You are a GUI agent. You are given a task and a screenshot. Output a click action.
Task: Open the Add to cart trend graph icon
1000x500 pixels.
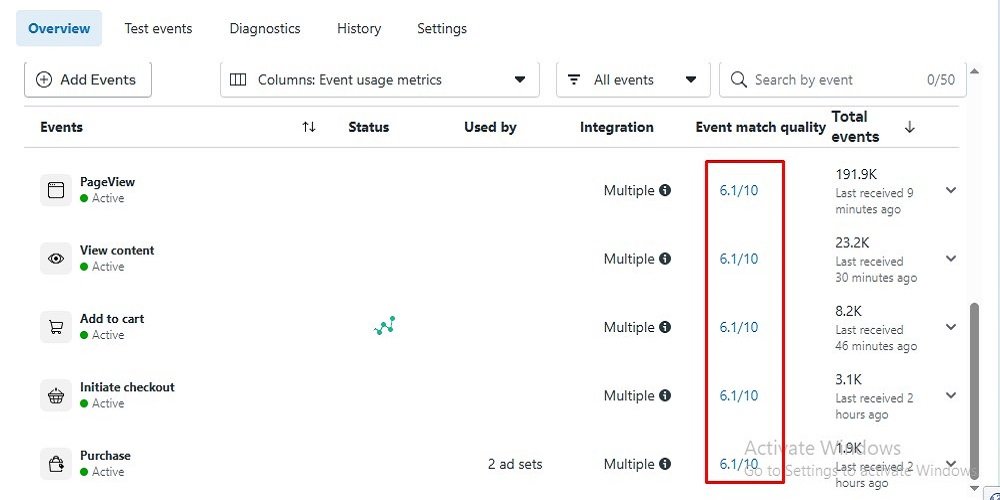coord(385,326)
